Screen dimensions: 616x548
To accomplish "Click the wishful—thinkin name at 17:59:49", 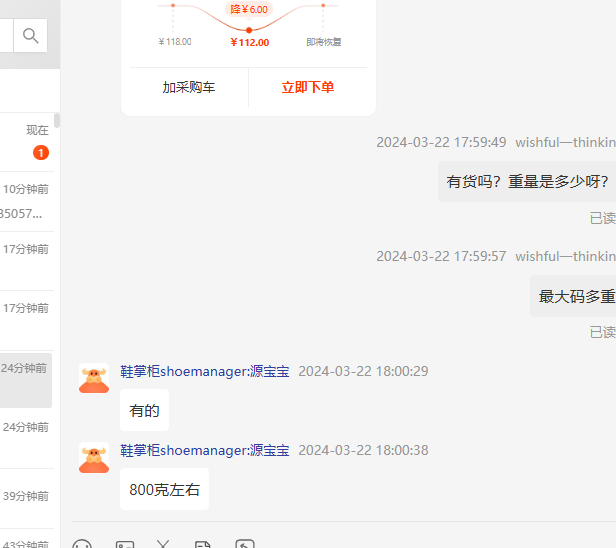I will 565,142.
